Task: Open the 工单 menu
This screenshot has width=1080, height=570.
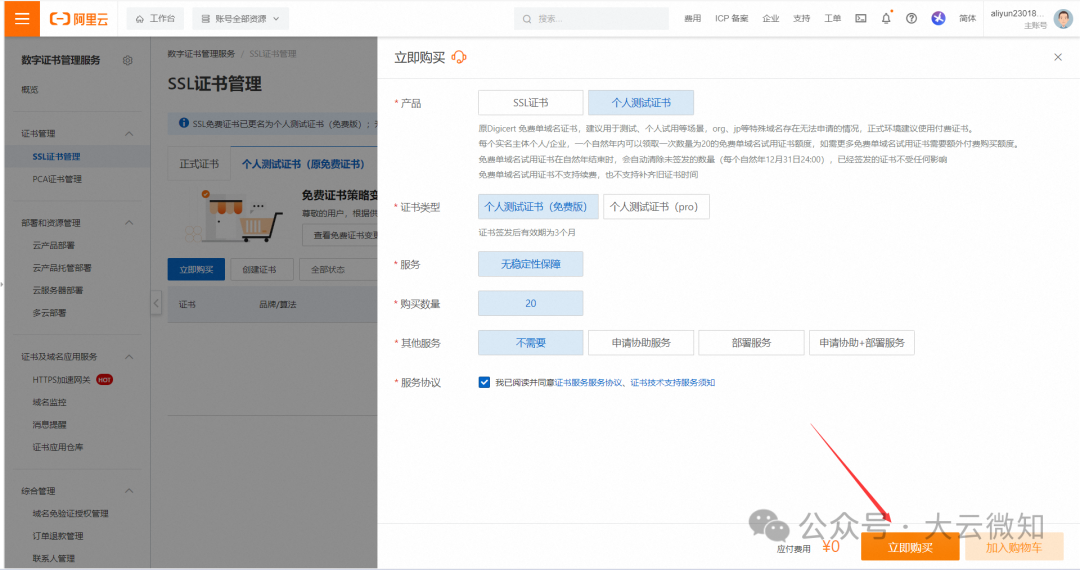Action: tap(833, 19)
